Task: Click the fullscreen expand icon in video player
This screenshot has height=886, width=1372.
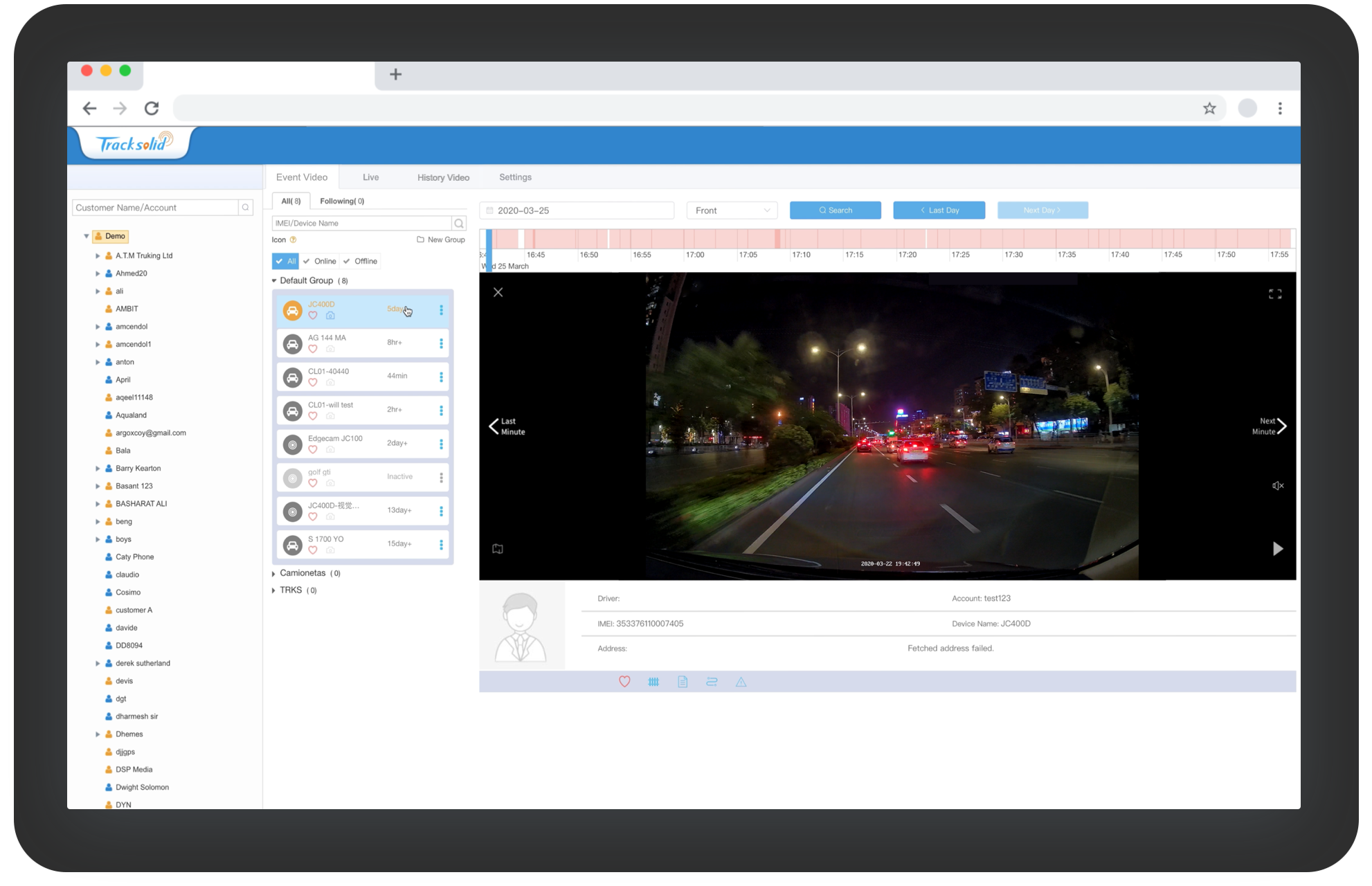Action: (1275, 294)
